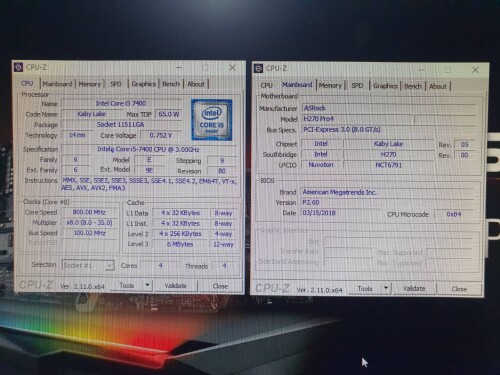Viewport: 500px width, 375px height.
Task: Open the Mainboard tab in left window
Action: click(57, 84)
